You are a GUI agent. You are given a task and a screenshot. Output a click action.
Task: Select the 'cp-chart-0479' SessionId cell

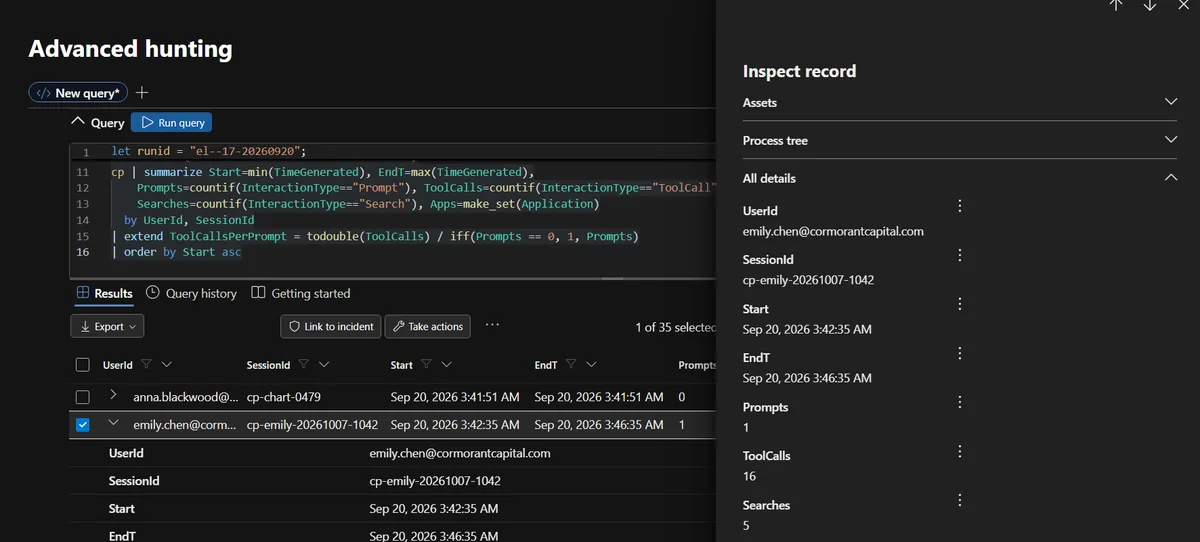[284, 397]
